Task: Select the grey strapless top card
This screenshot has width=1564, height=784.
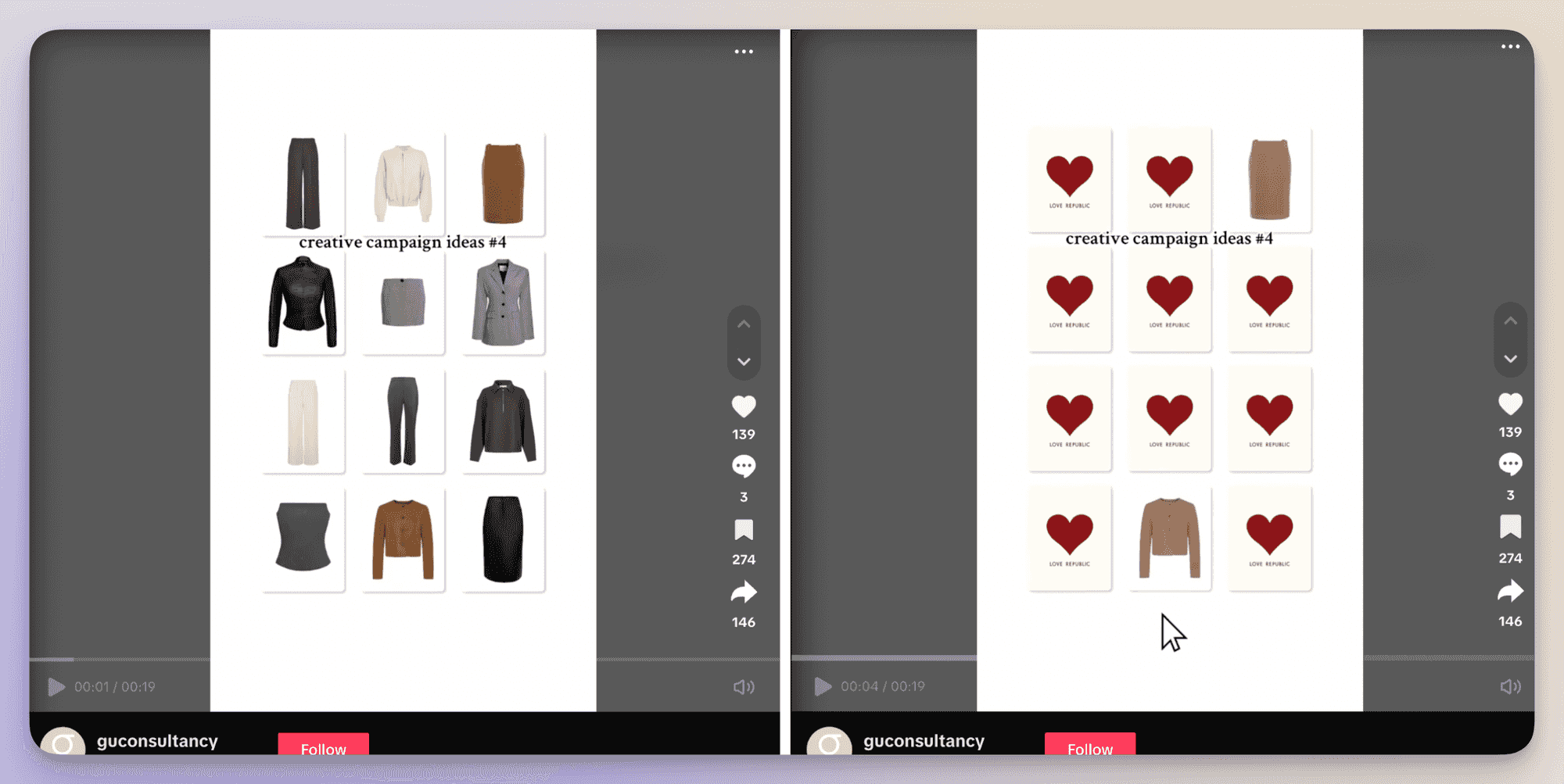Action: coord(303,540)
